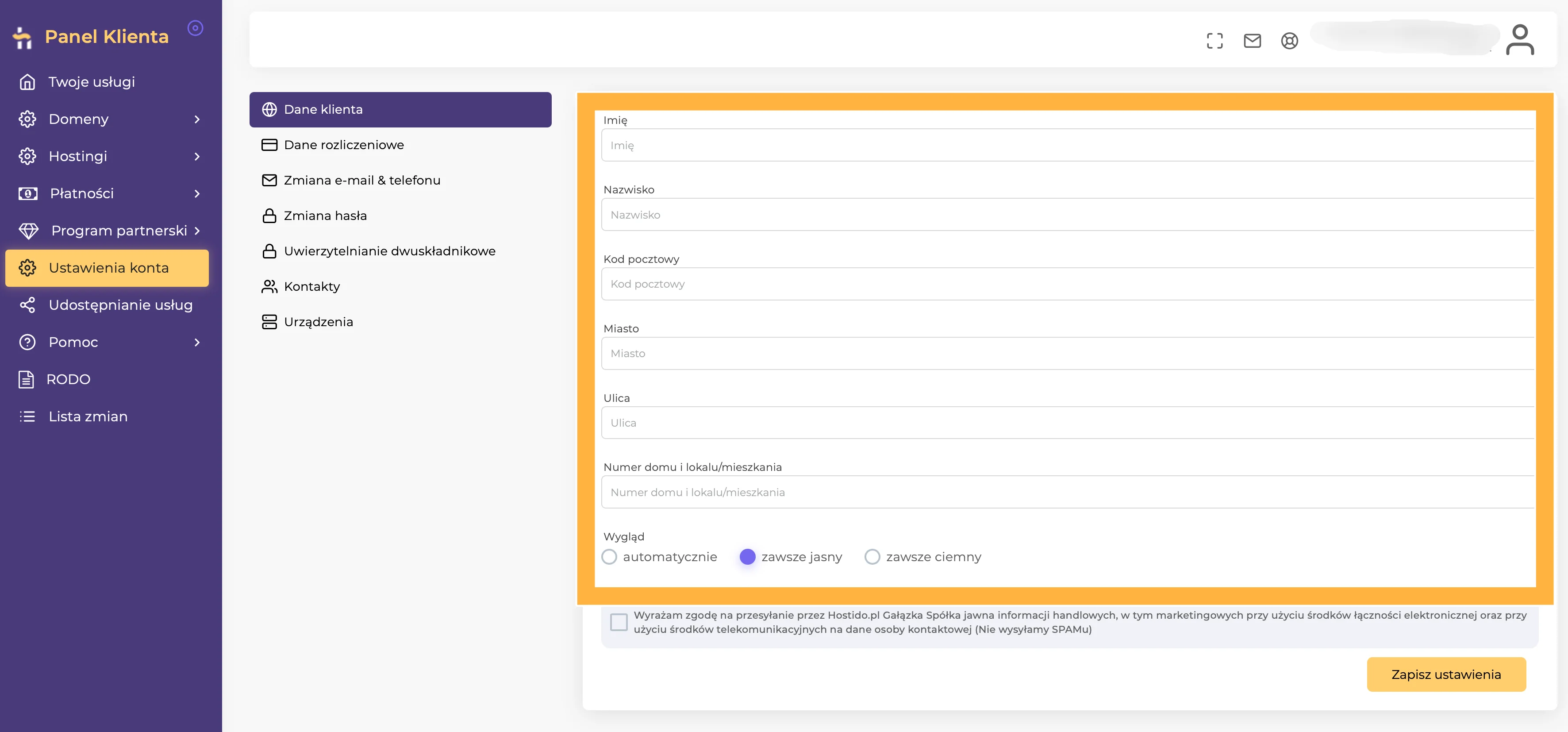Click the consent text about Hostido.pl
The width and height of the screenshot is (1568, 732).
click(1080, 622)
